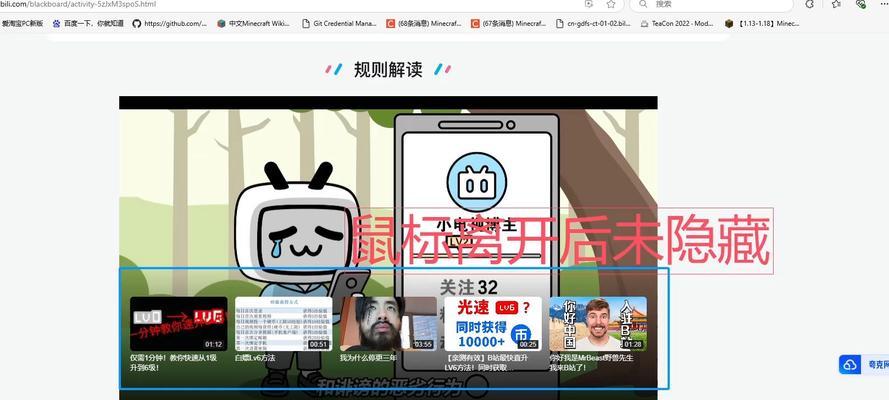Open the TeaCon 2022 bookmark
The height and width of the screenshot is (400, 889).
click(677, 24)
